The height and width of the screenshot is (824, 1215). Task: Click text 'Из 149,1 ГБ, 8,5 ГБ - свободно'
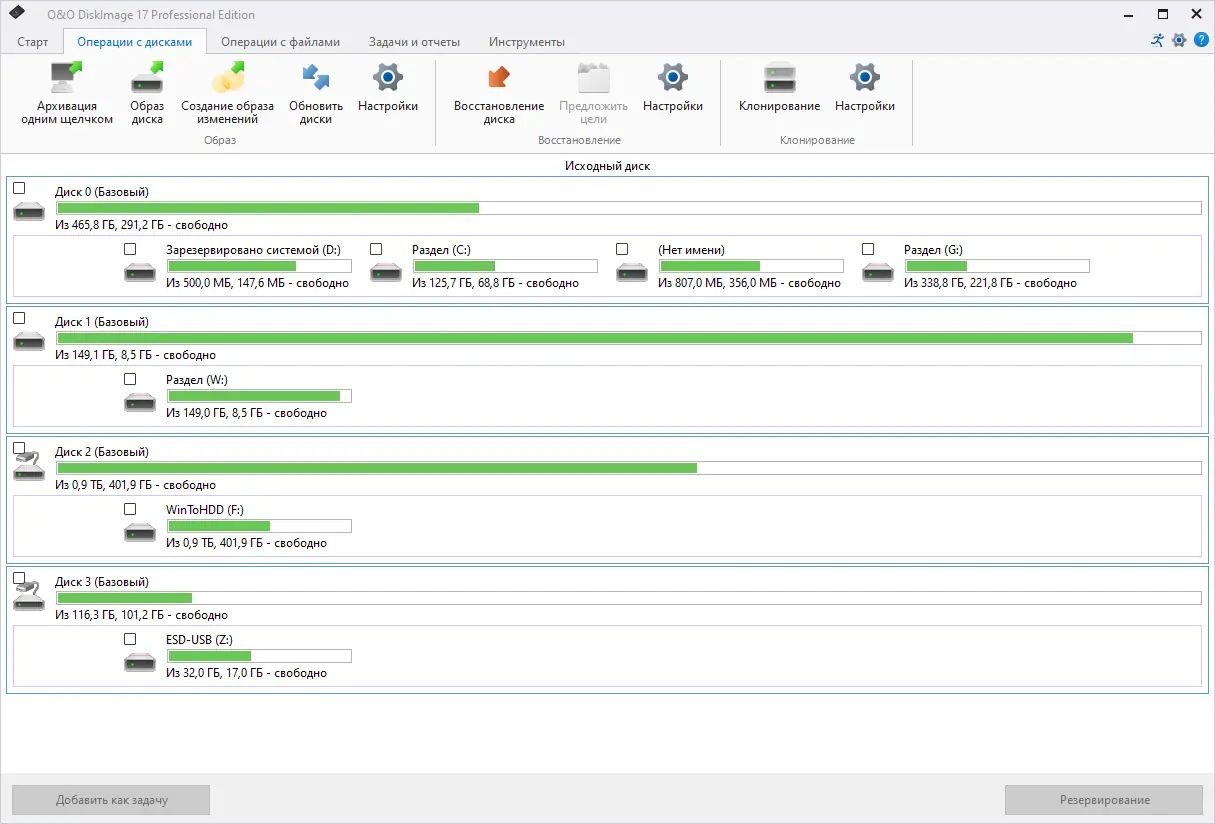[136, 355]
